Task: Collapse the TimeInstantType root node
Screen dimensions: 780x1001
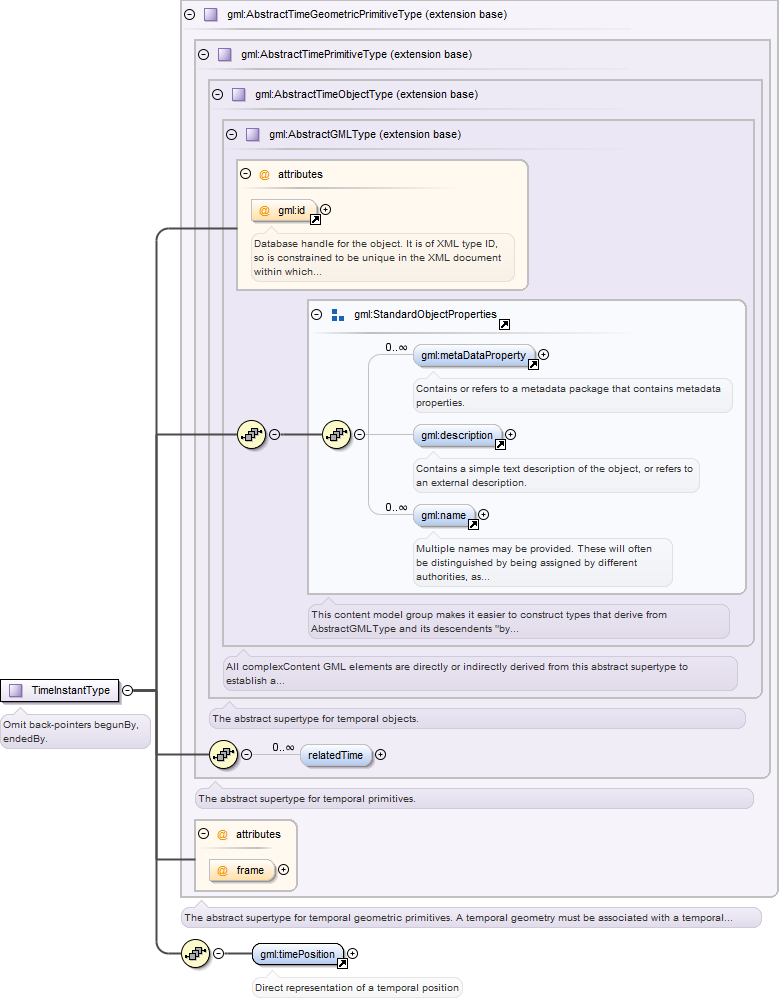Action: pyautogui.click(x=128, y=690)
